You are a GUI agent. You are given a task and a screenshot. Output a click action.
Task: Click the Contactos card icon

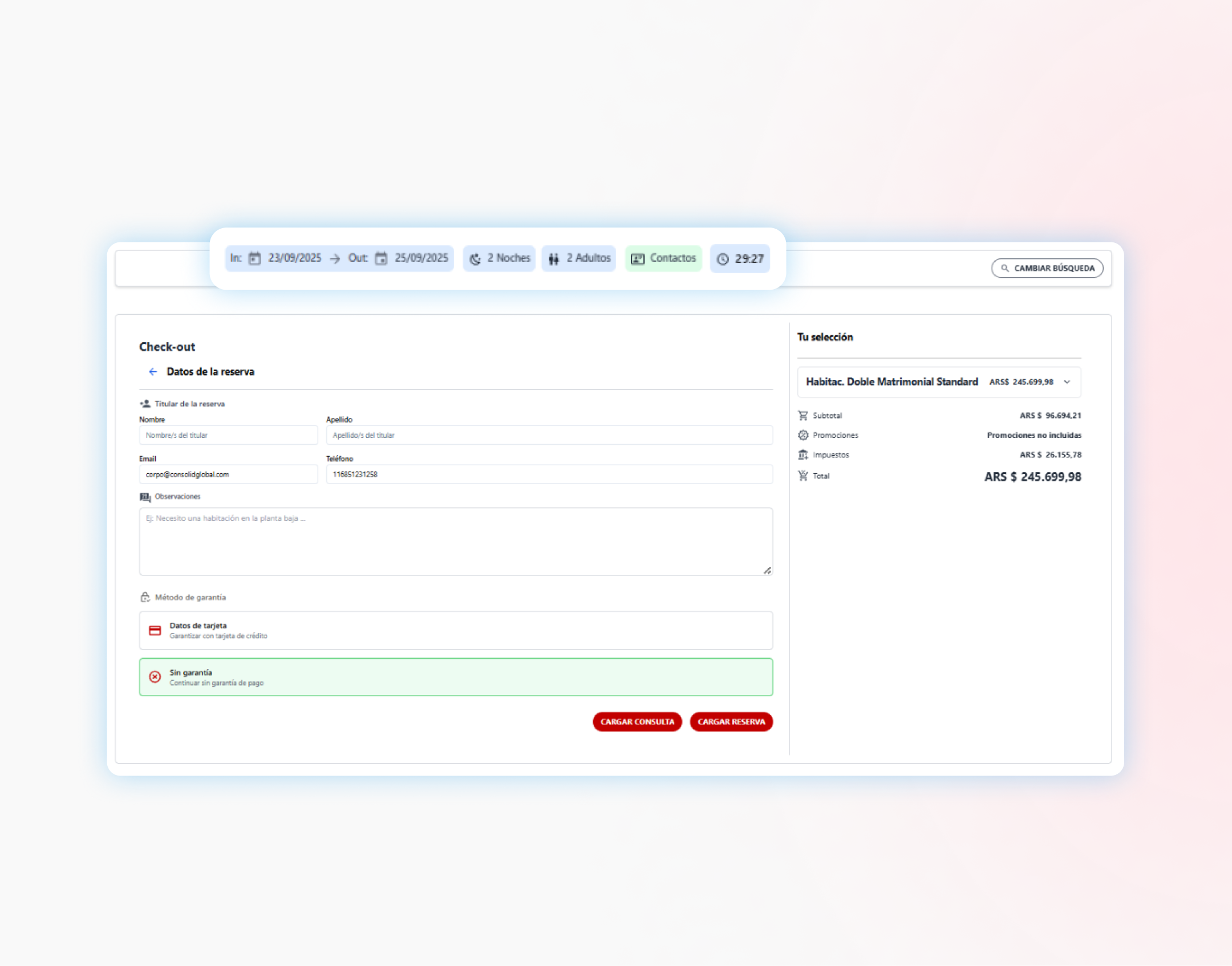[x=637, y=259]
